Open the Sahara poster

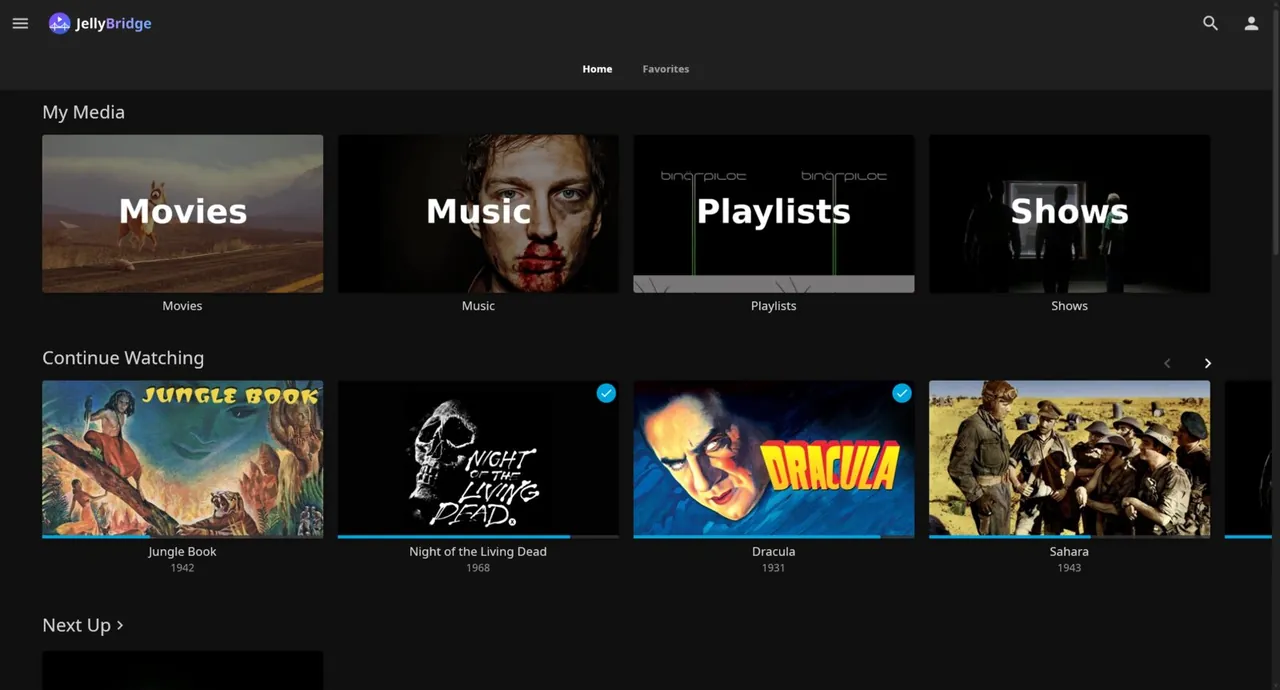tap(1069, 458)
